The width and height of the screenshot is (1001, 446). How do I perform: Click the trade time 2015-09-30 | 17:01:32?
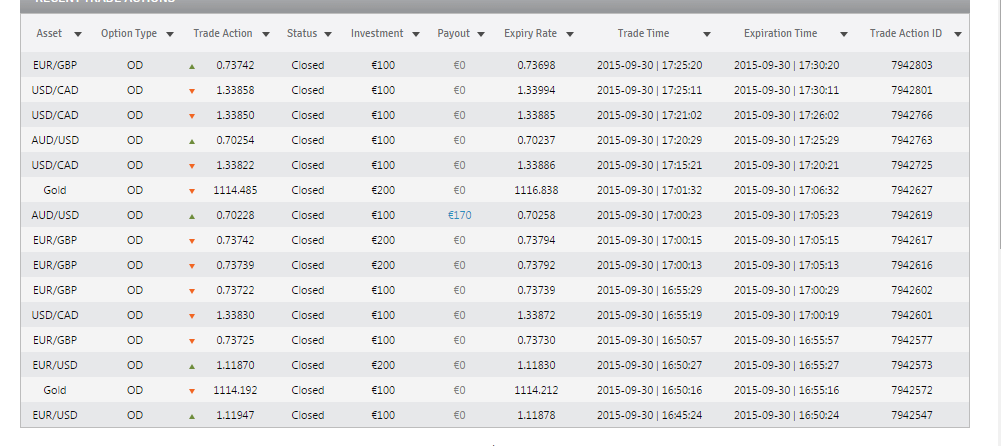click(649, 190)
